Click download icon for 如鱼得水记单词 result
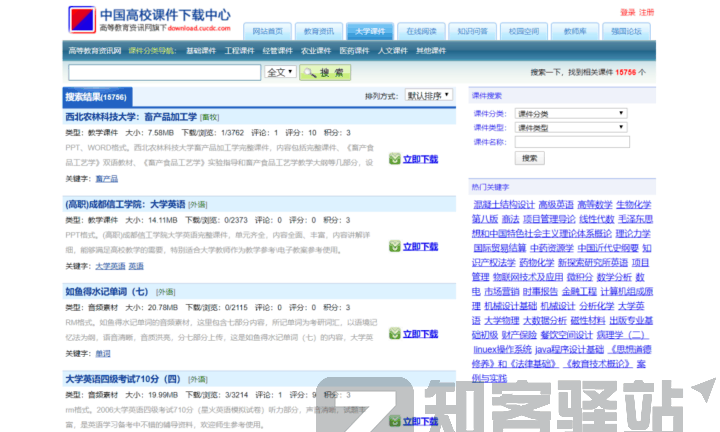Viewport: 720px width, 432px height. point(394,334)
